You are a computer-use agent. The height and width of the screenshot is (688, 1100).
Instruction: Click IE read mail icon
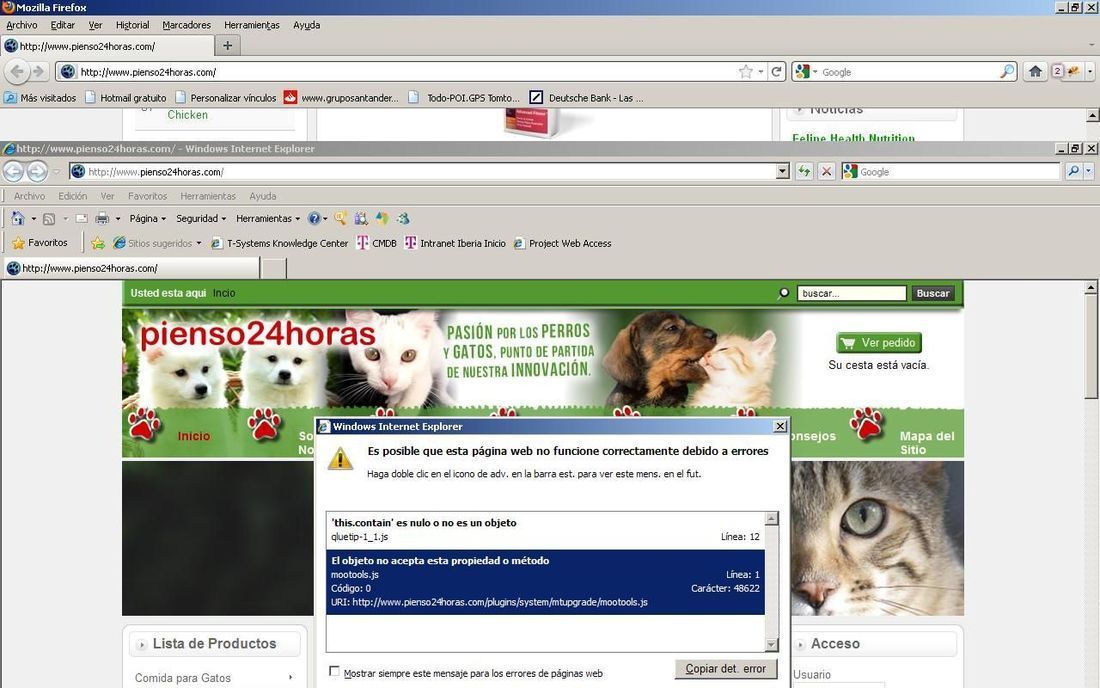pos(81,219)
